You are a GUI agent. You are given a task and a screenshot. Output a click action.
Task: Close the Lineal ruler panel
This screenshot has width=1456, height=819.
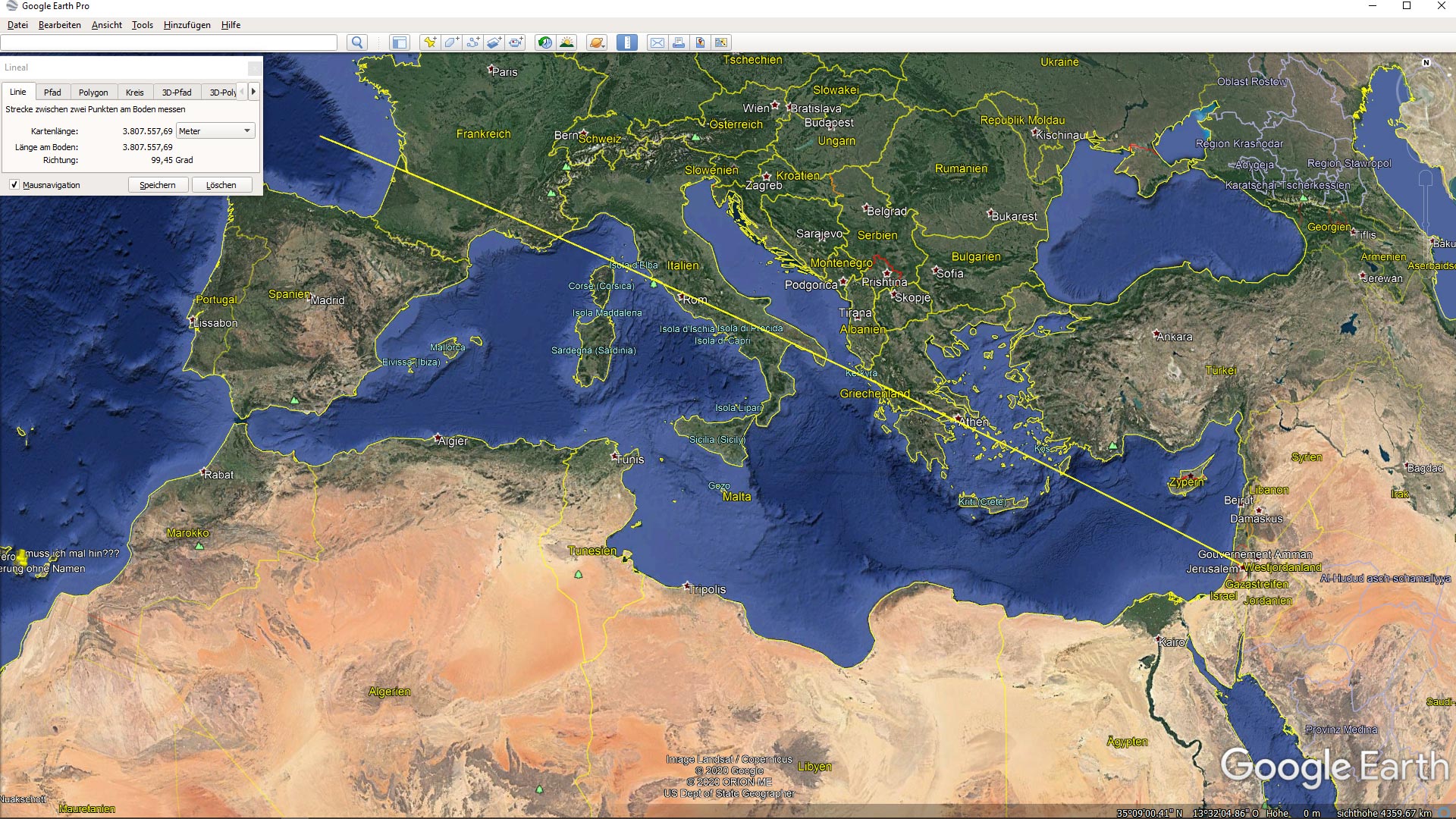(255, 67)
